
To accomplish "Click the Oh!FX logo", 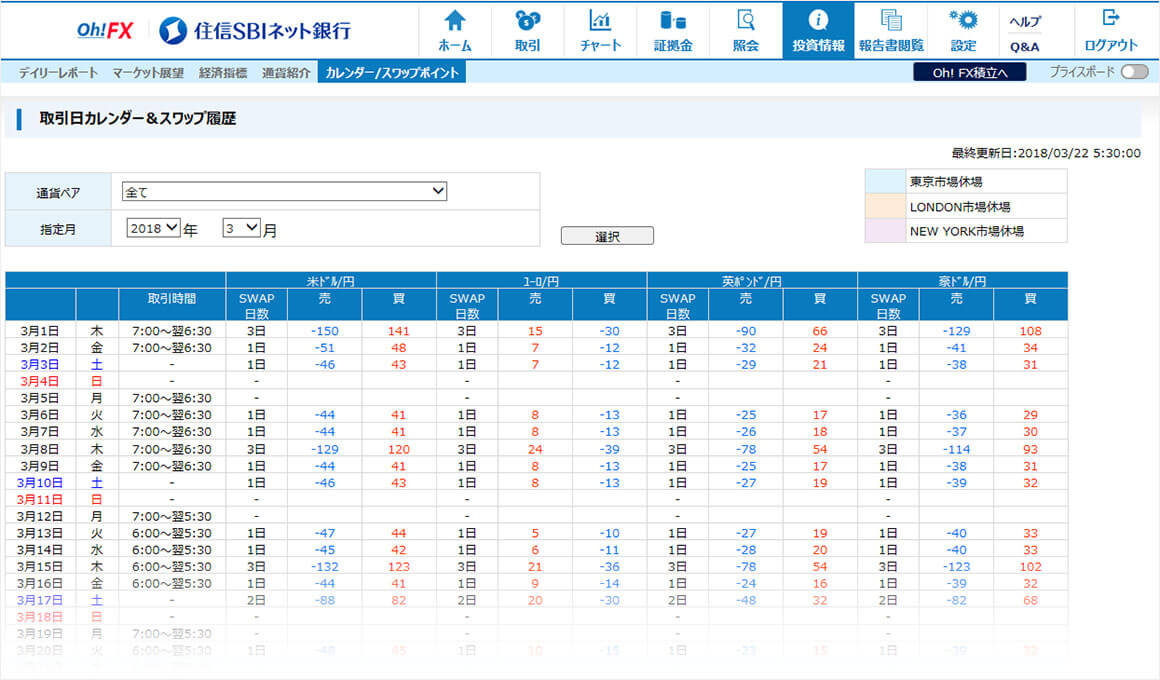I will tap(104, 30).
